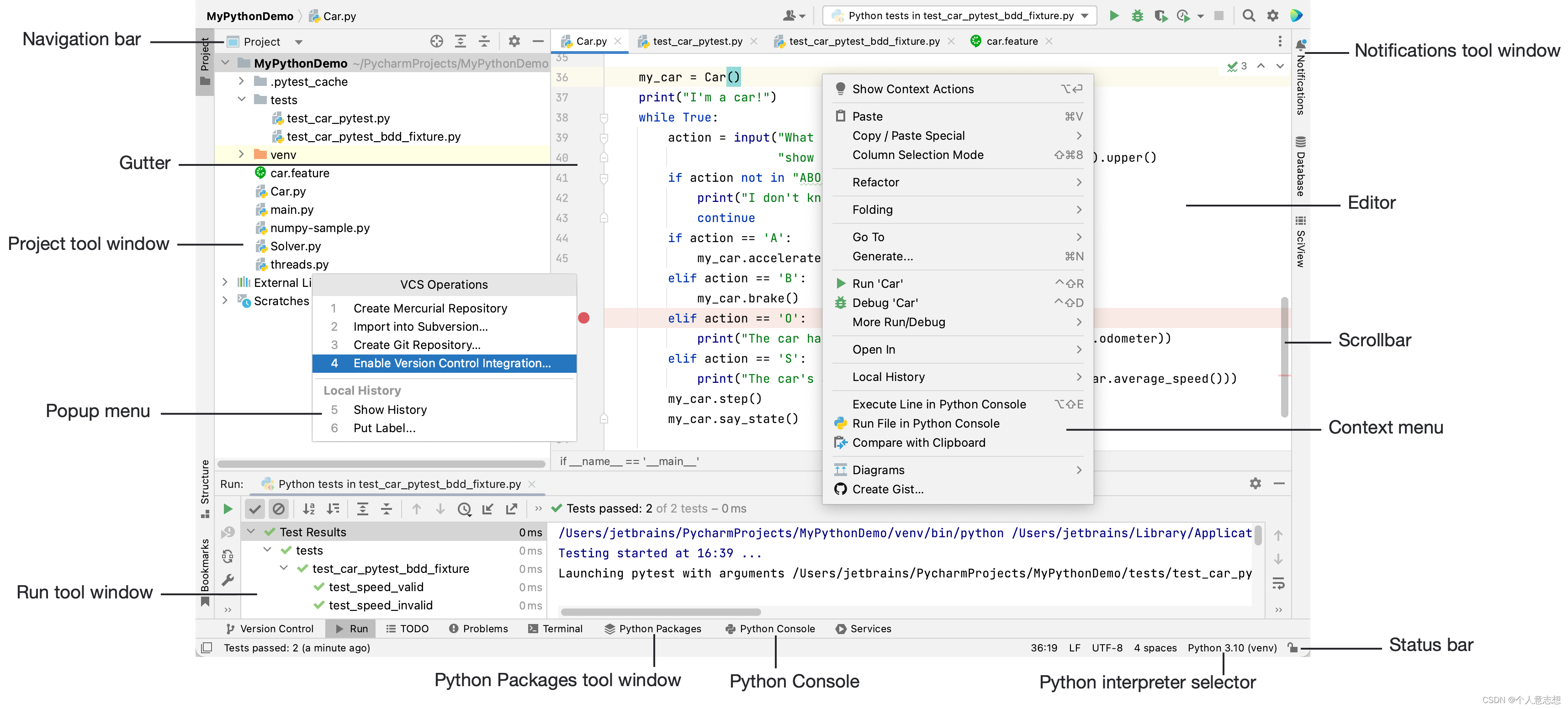Toggle Show Ignored tests button
Viewport: 1568px width, 709px height.
pyautogui.click(x=279, y=509)
